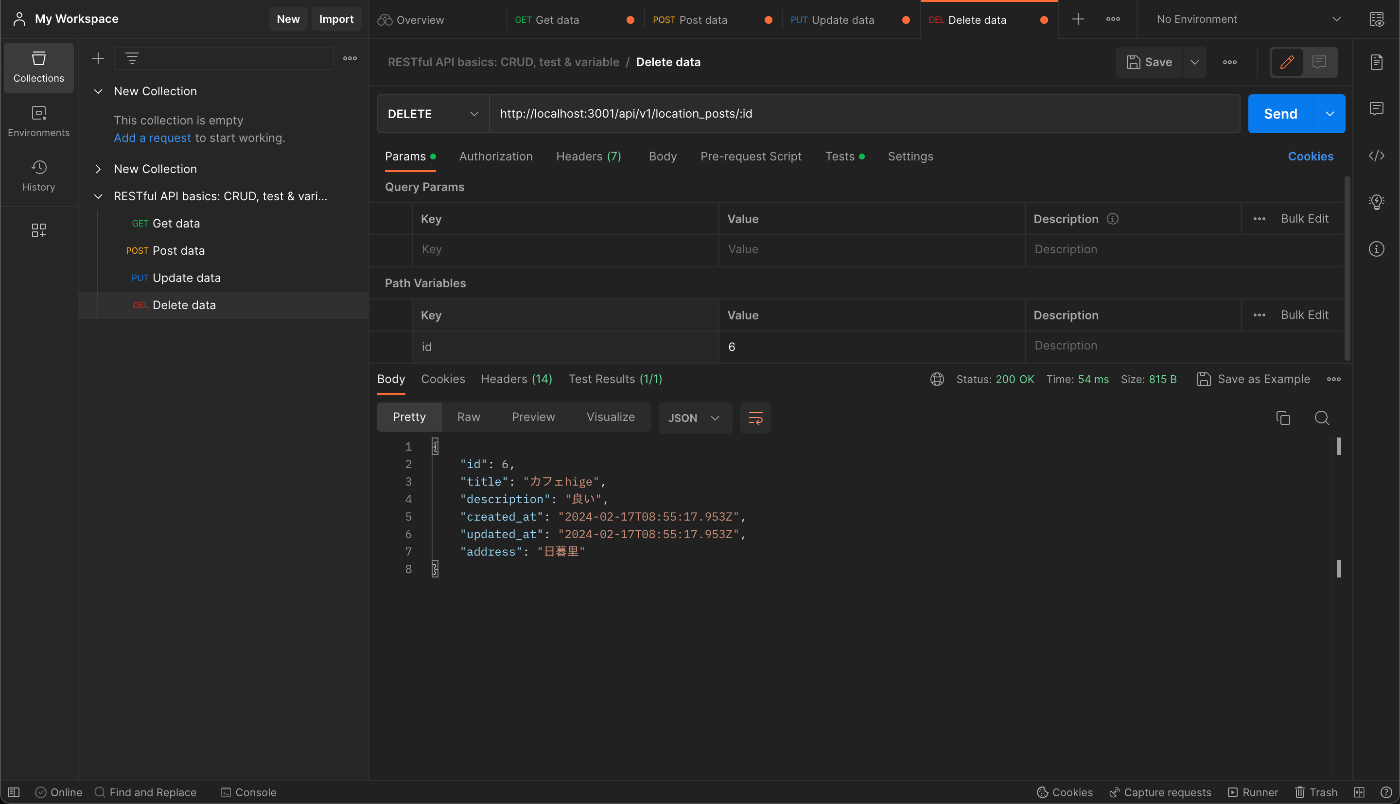Select Raw response view

[x=469, y=417]
